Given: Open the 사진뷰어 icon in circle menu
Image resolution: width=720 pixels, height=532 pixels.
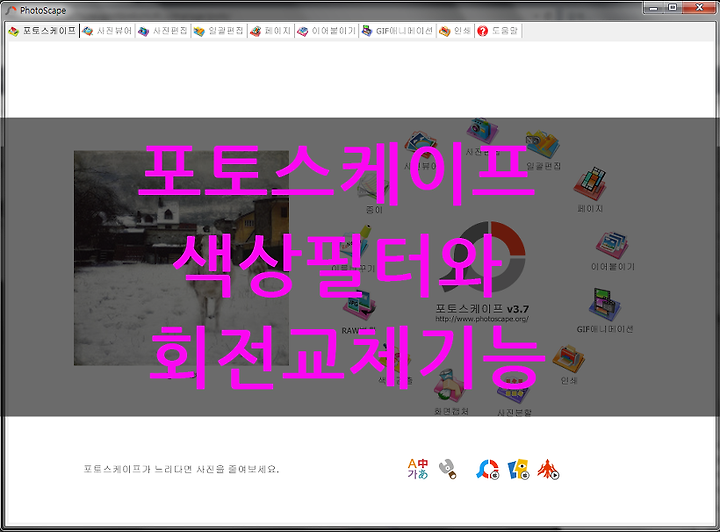Looking at the screenshot, I should [x=420, y=145].
